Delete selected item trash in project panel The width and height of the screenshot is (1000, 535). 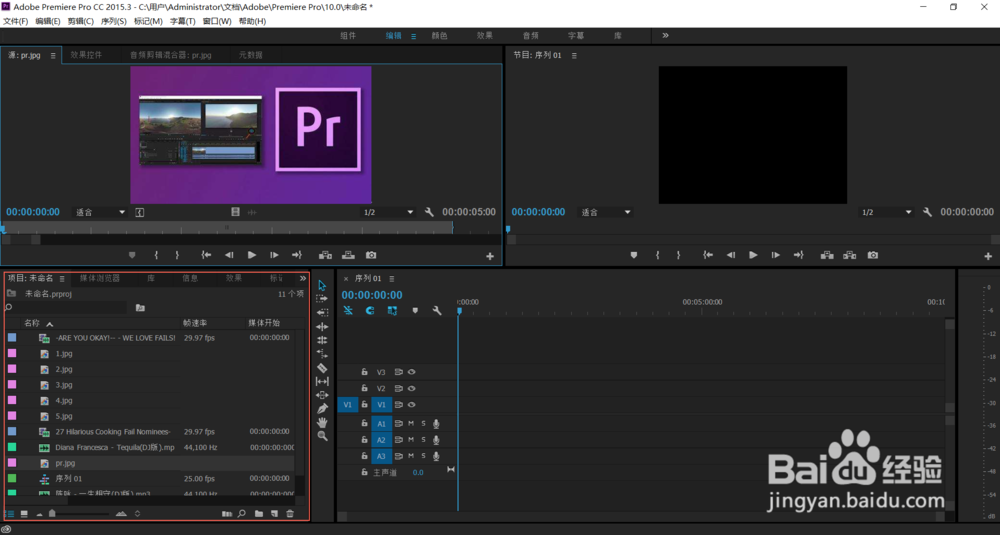(x=290, y=514)
